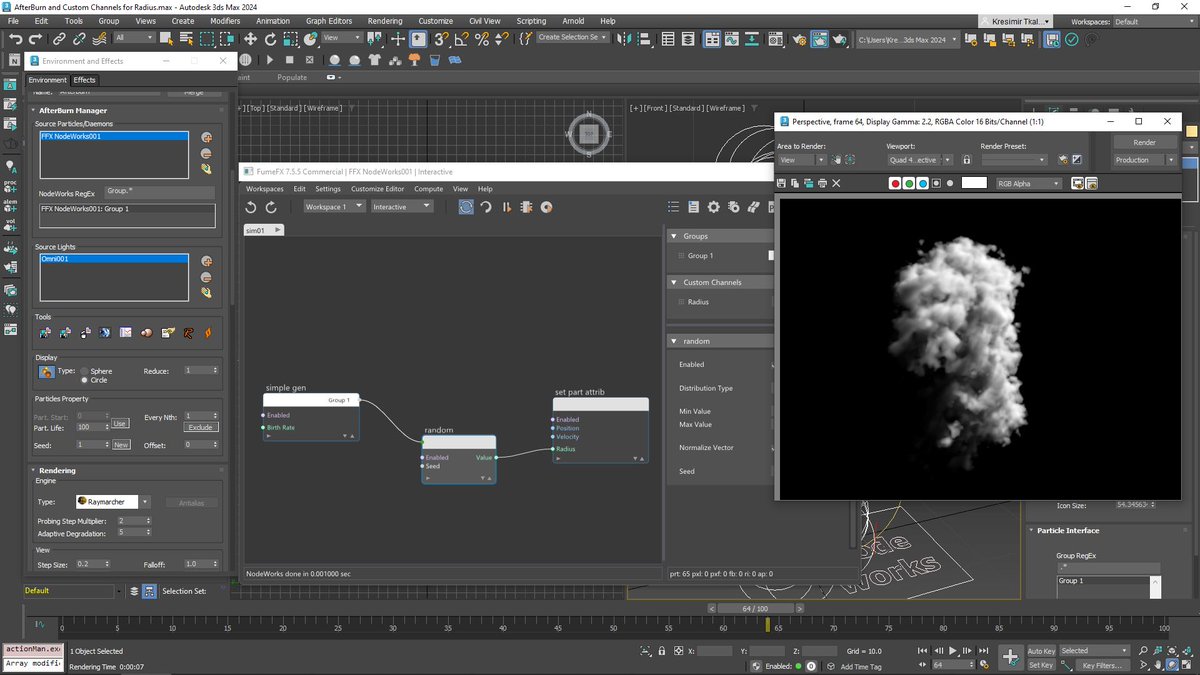Screen dimensions: 1200x675
Task: Activate the Select and Rotate tool
Action: (x=271, y=38)
